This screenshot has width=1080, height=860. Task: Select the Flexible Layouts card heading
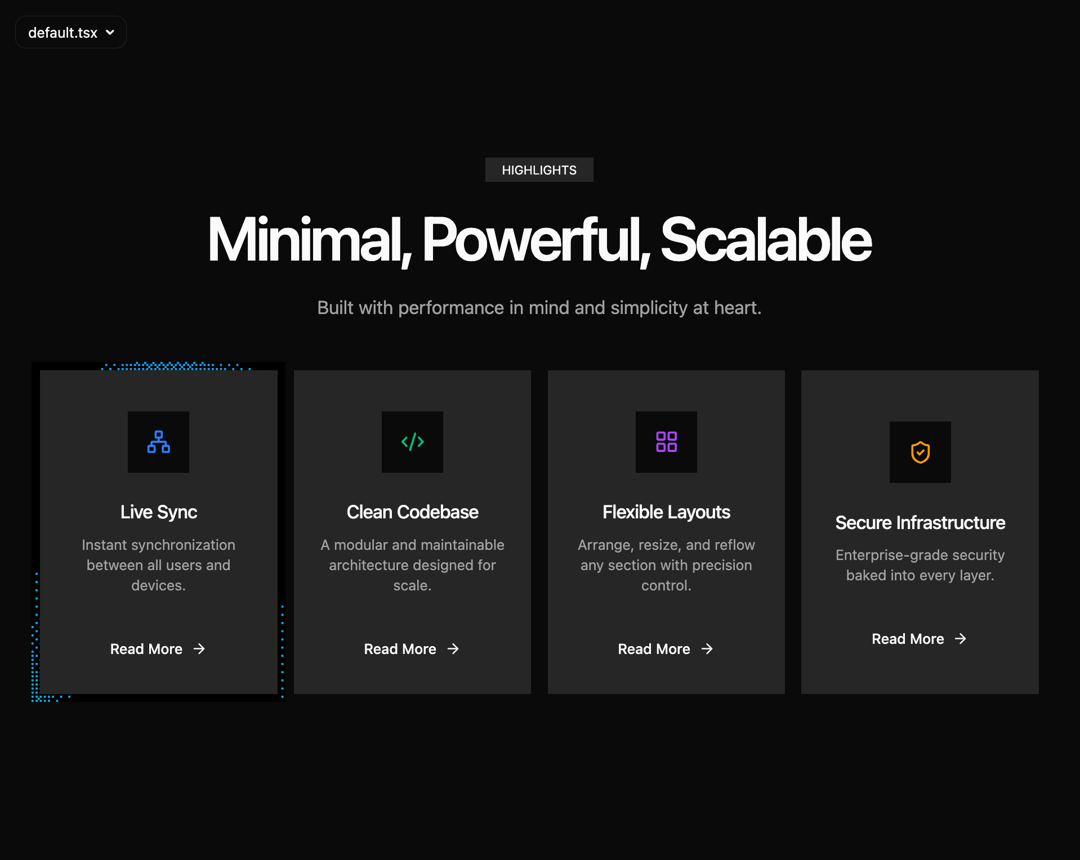tap(666, 512)
